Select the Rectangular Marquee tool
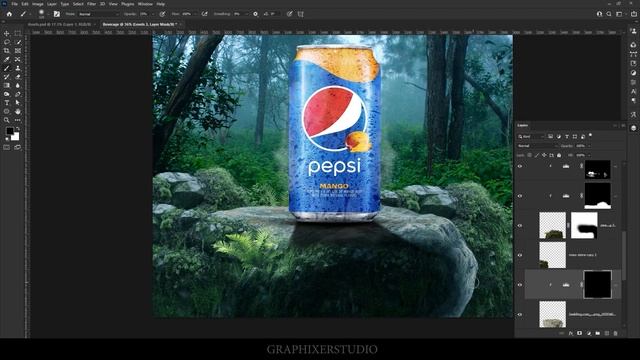The height and width of the screenshot is (360, 640). point(18,33)
